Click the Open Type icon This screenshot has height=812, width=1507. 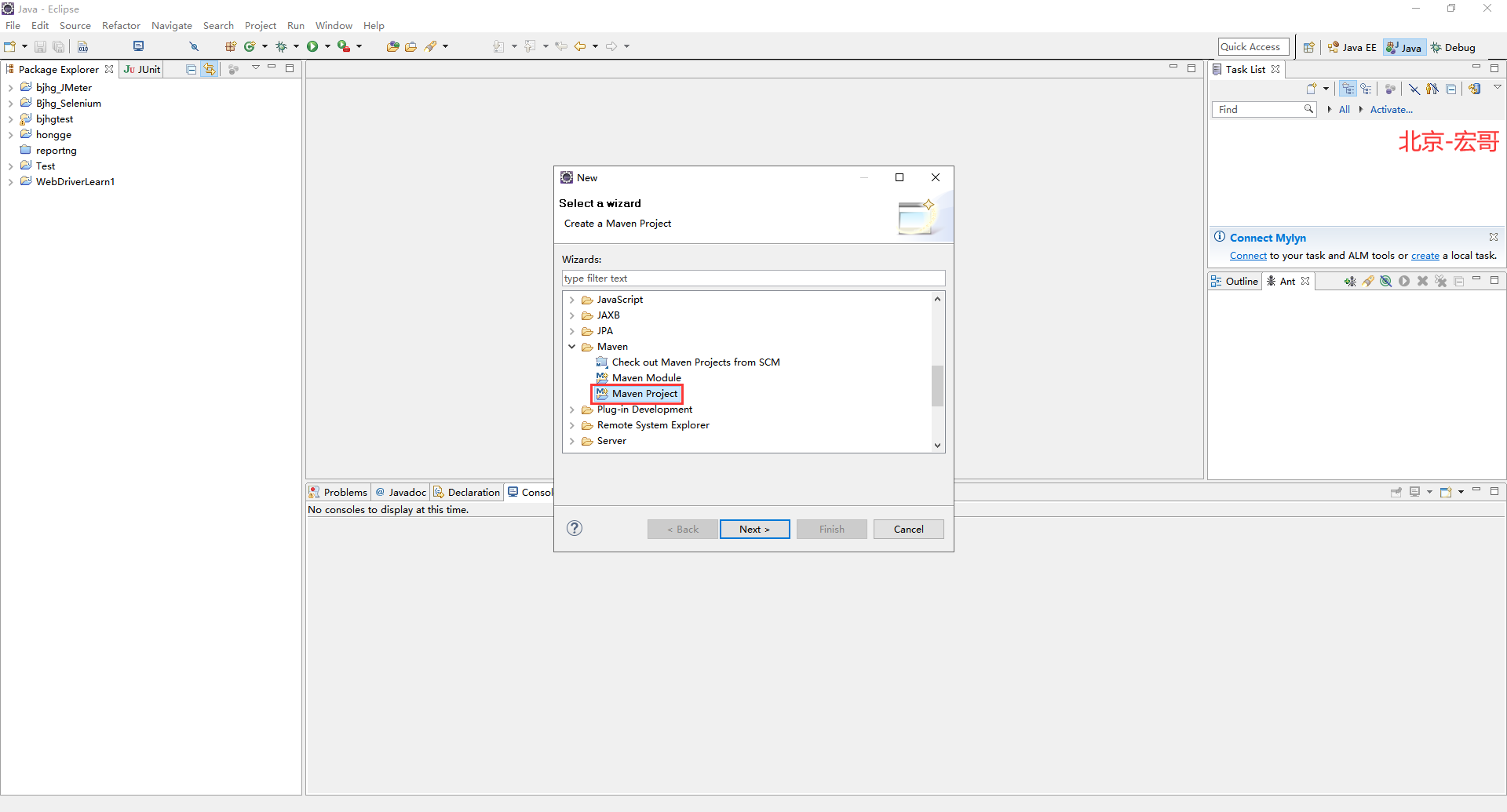[392, 47]
